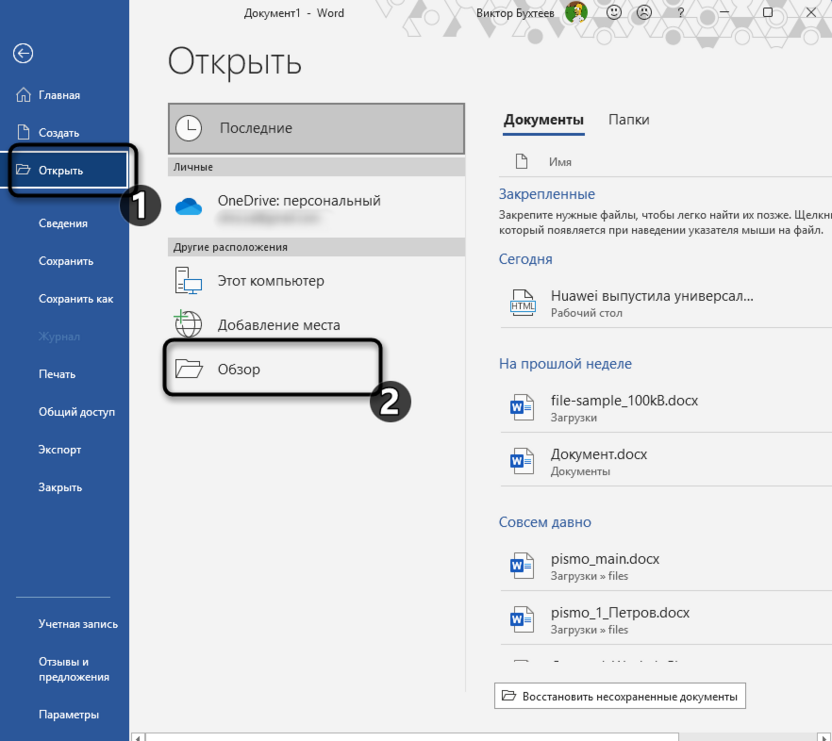Viewport: 832px width, 741px height.
Task: Click Word icon of file-sample_100kB.docx
Action: click(522, 408)
